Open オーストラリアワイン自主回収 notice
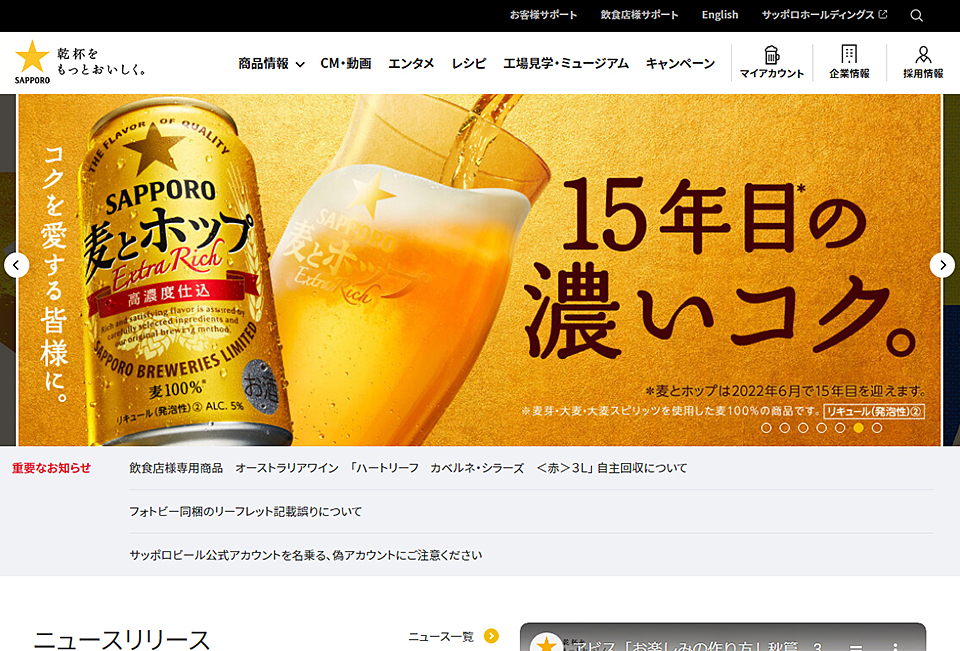Viewport: 960px width, 651px height. click(x=408, y=468)
